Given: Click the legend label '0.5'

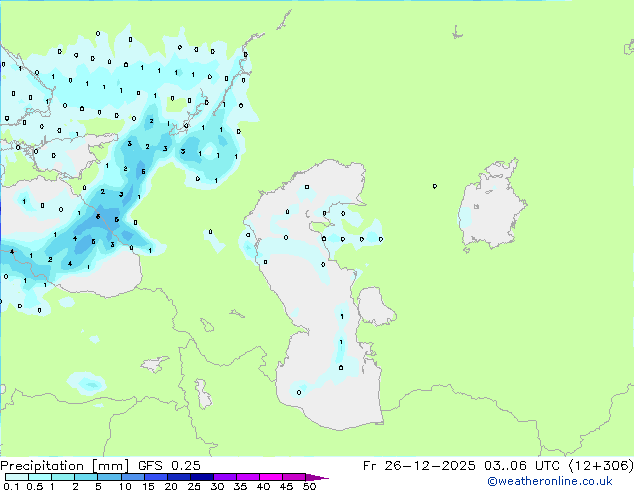Looking at the screenshot, I should tap(35, 486).
